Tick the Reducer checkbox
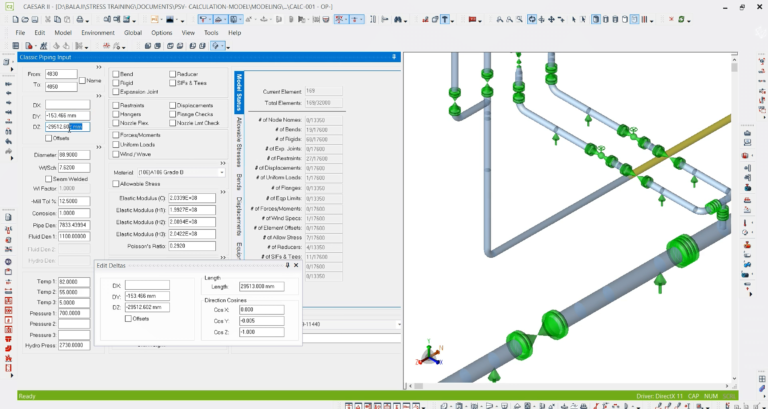The image size is (768, 409). [x=172, y=74]
